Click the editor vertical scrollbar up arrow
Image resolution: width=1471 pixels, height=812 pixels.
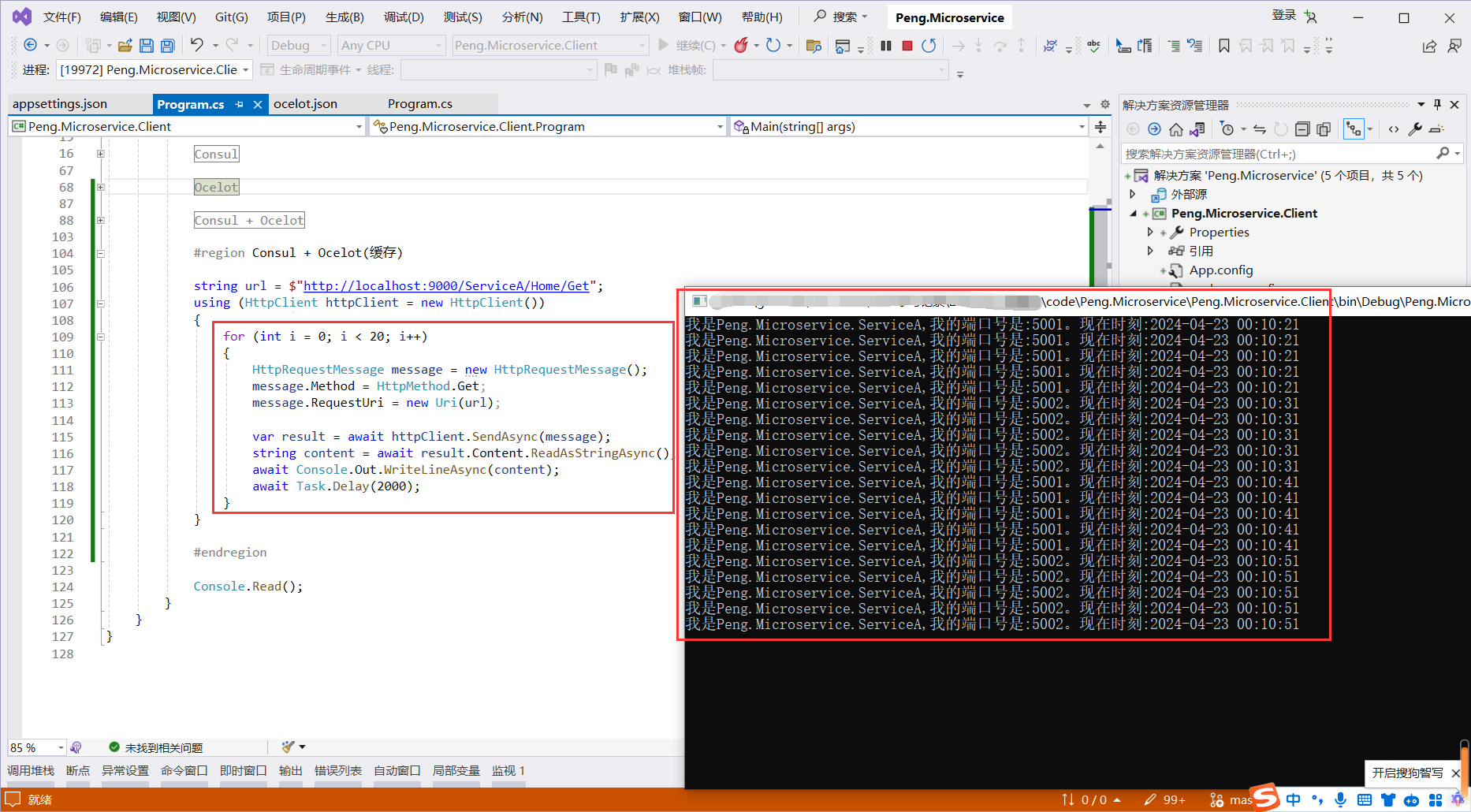1100,147
